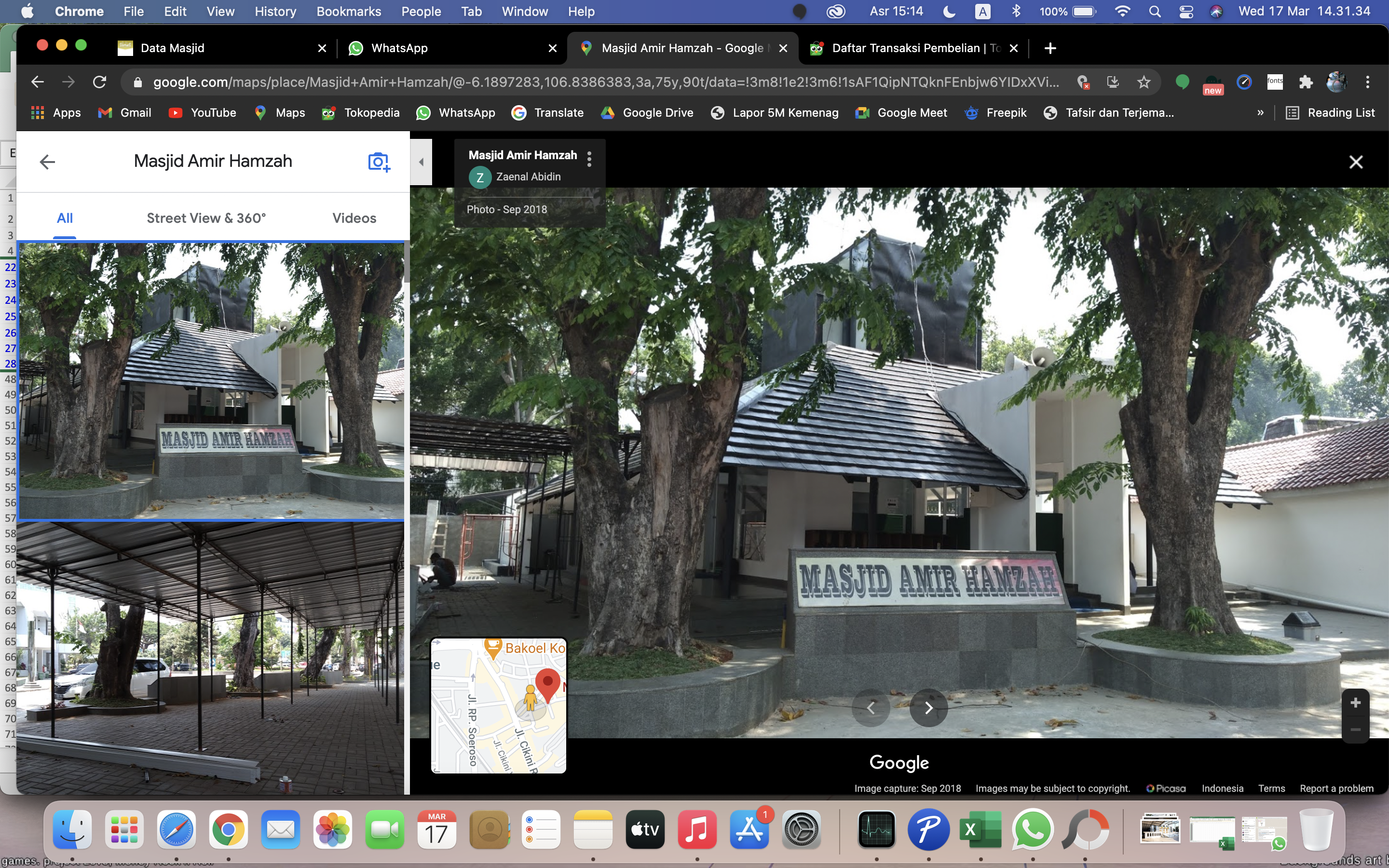Open the Wi-Fi menu bar icon

tap(1122, 12)
